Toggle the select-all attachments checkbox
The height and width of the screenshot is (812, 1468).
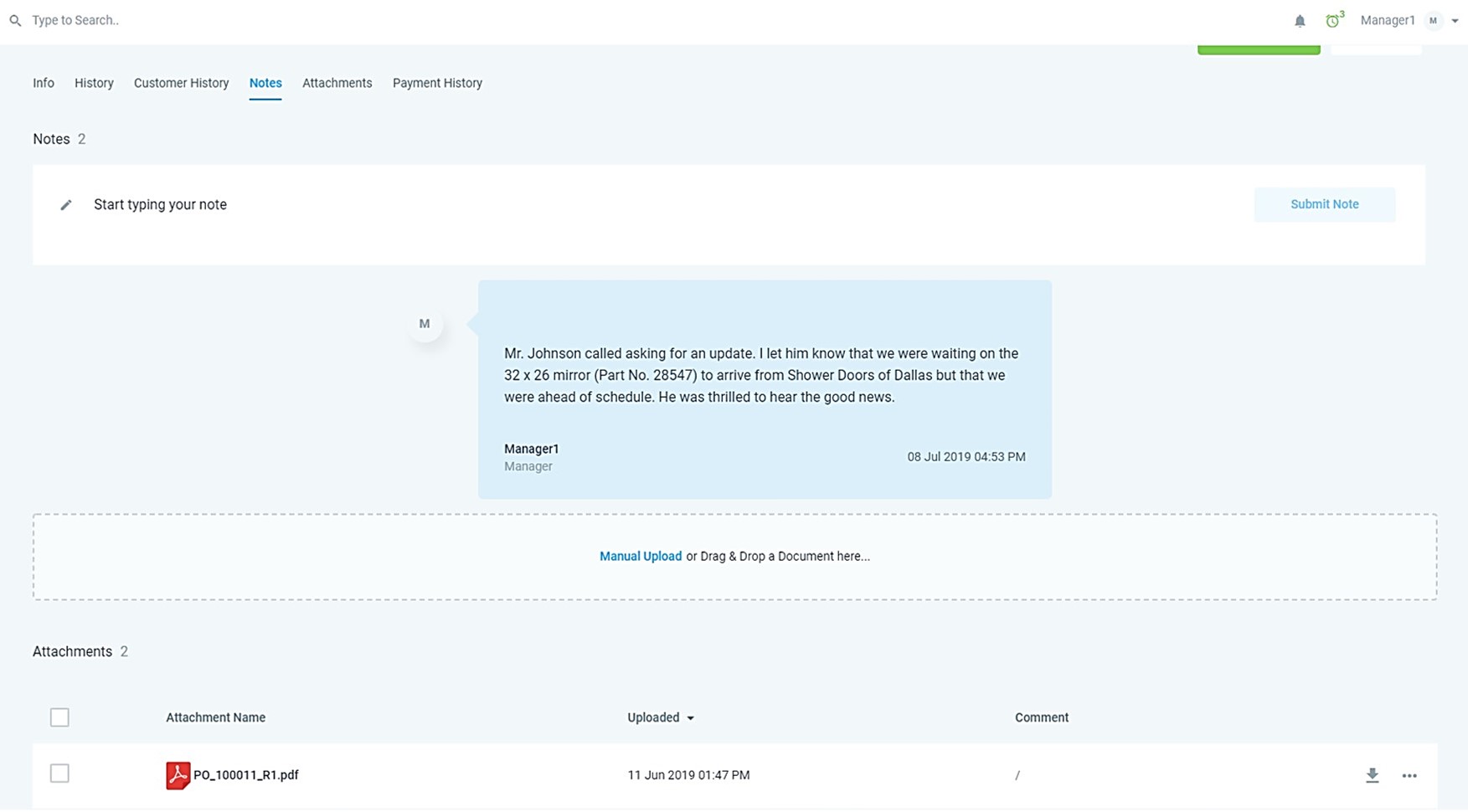coord(59,717)
